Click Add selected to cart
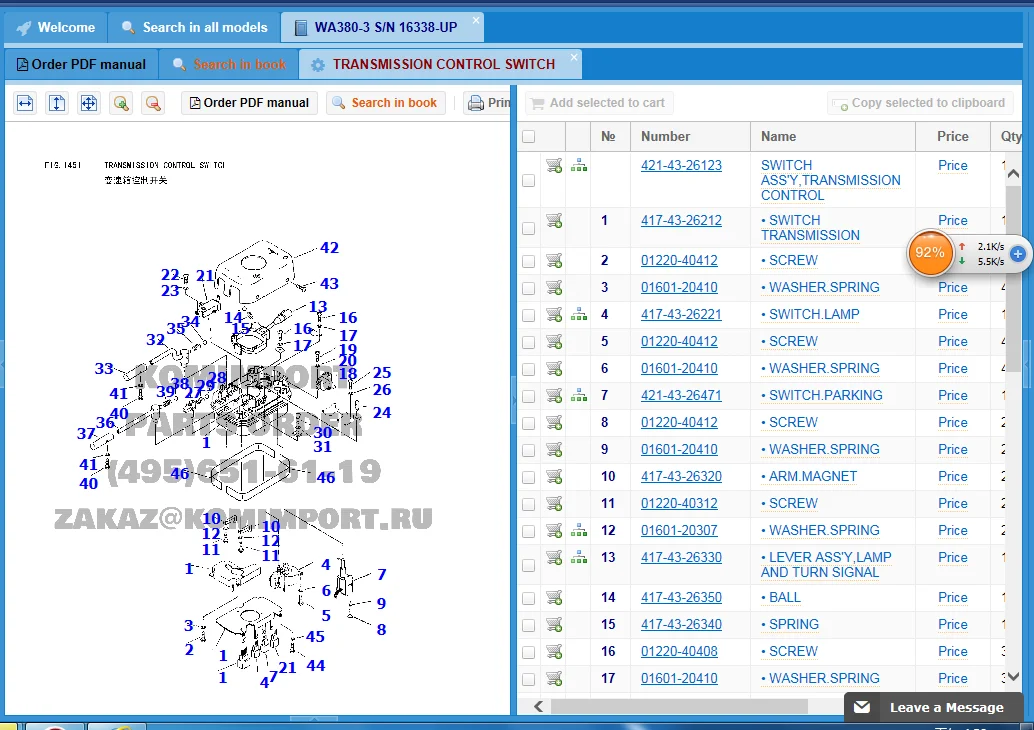The image size is (1034, 730). point(599,103)
